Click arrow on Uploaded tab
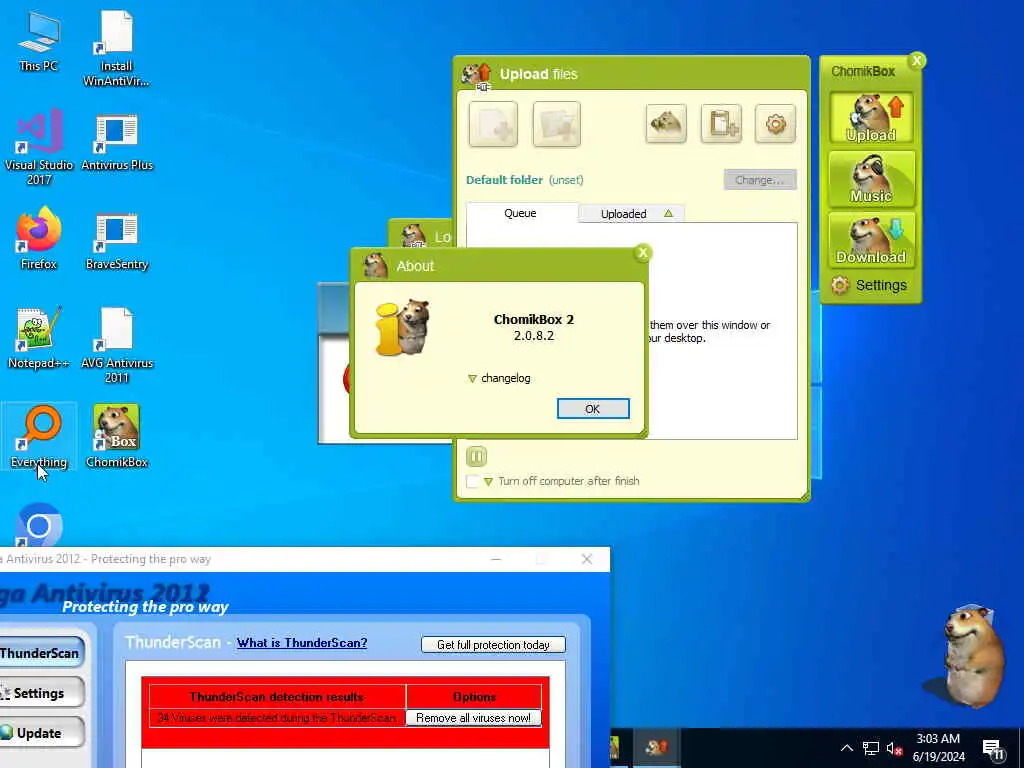This screenshot has width=1024, height=768. pos(668,214)
